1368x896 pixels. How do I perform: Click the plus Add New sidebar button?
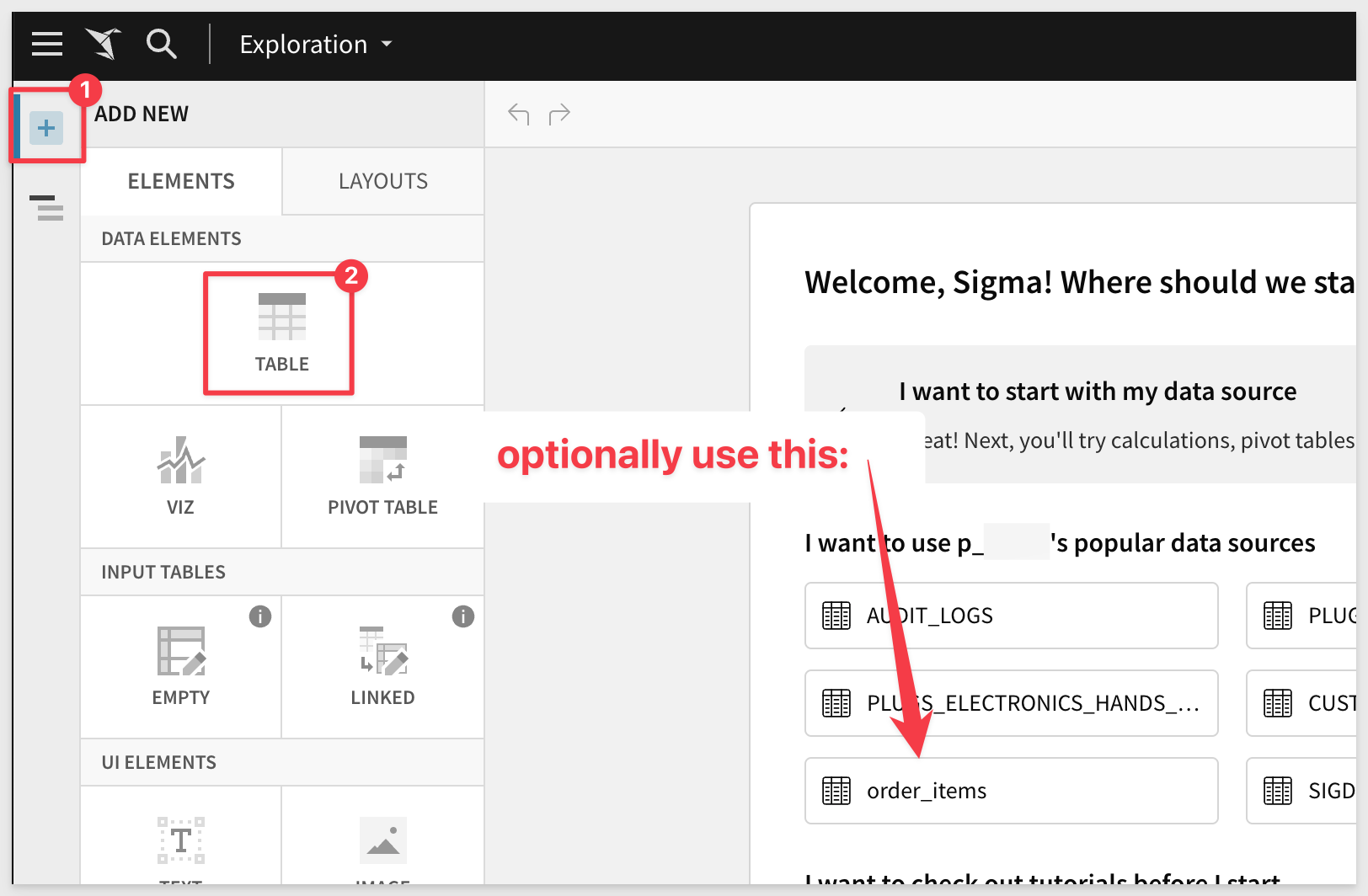point(46,128)
